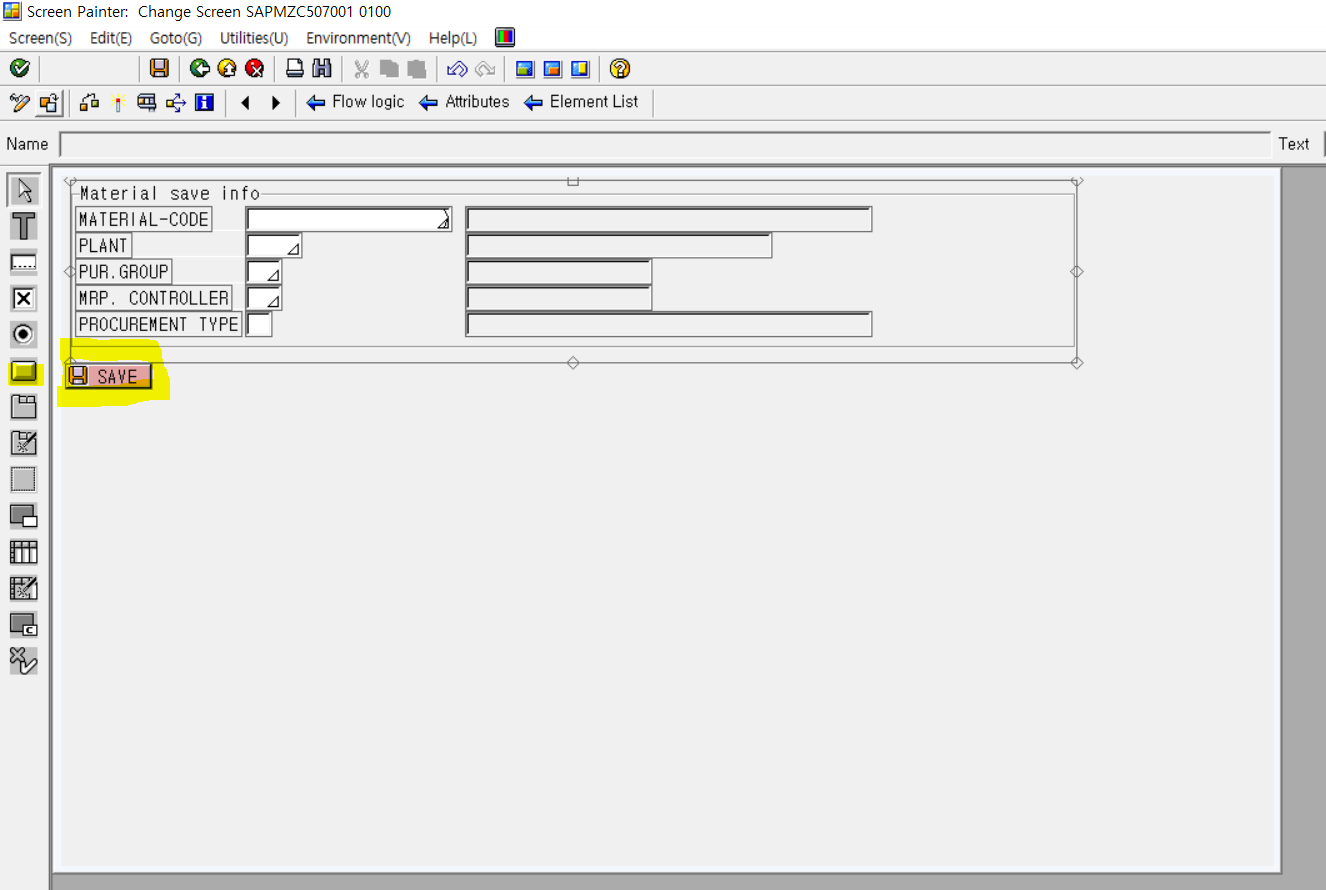The image size is (1326, 890).
Task: Select the PROCUREMENT TYPE input field
Action: 259,324
